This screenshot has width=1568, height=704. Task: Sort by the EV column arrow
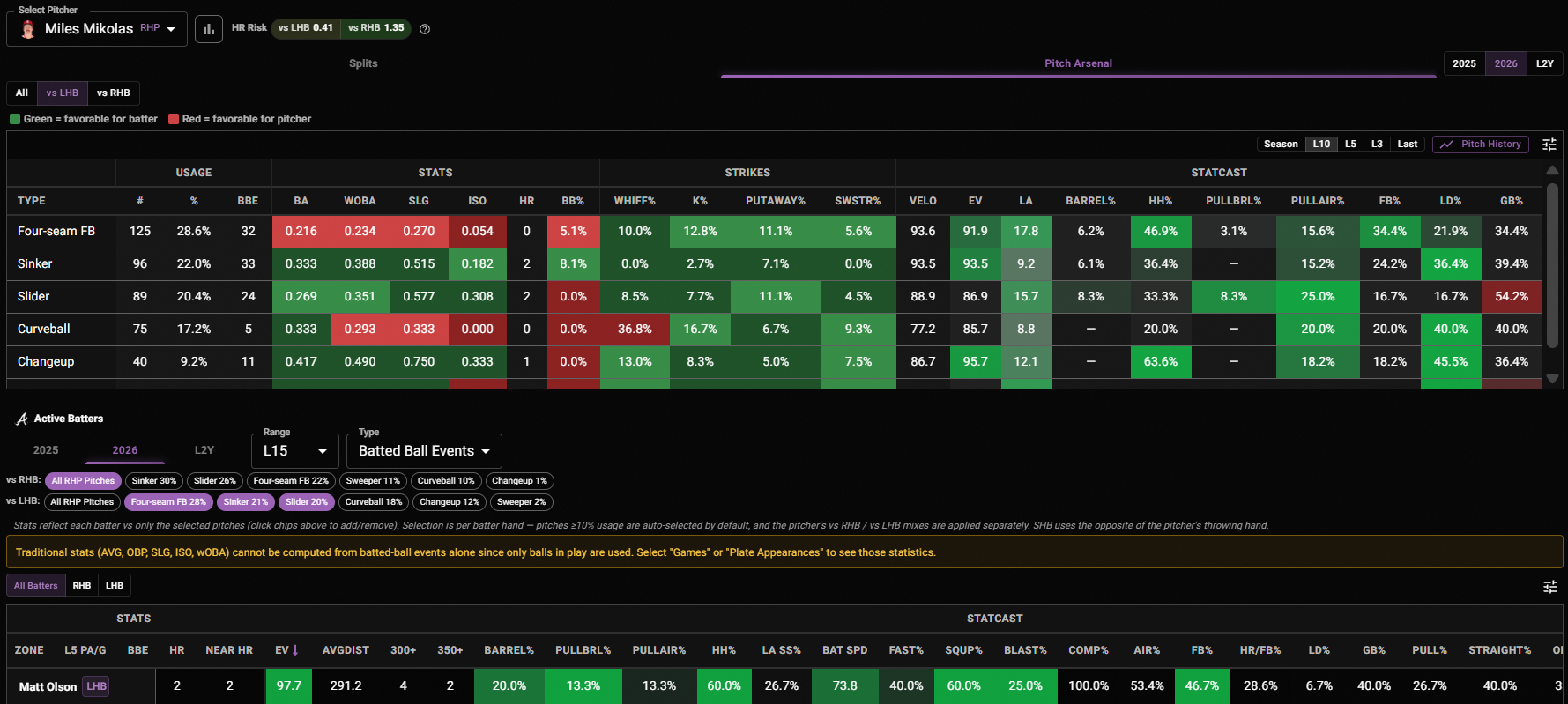pyautogui.click(x=295, y=650)
